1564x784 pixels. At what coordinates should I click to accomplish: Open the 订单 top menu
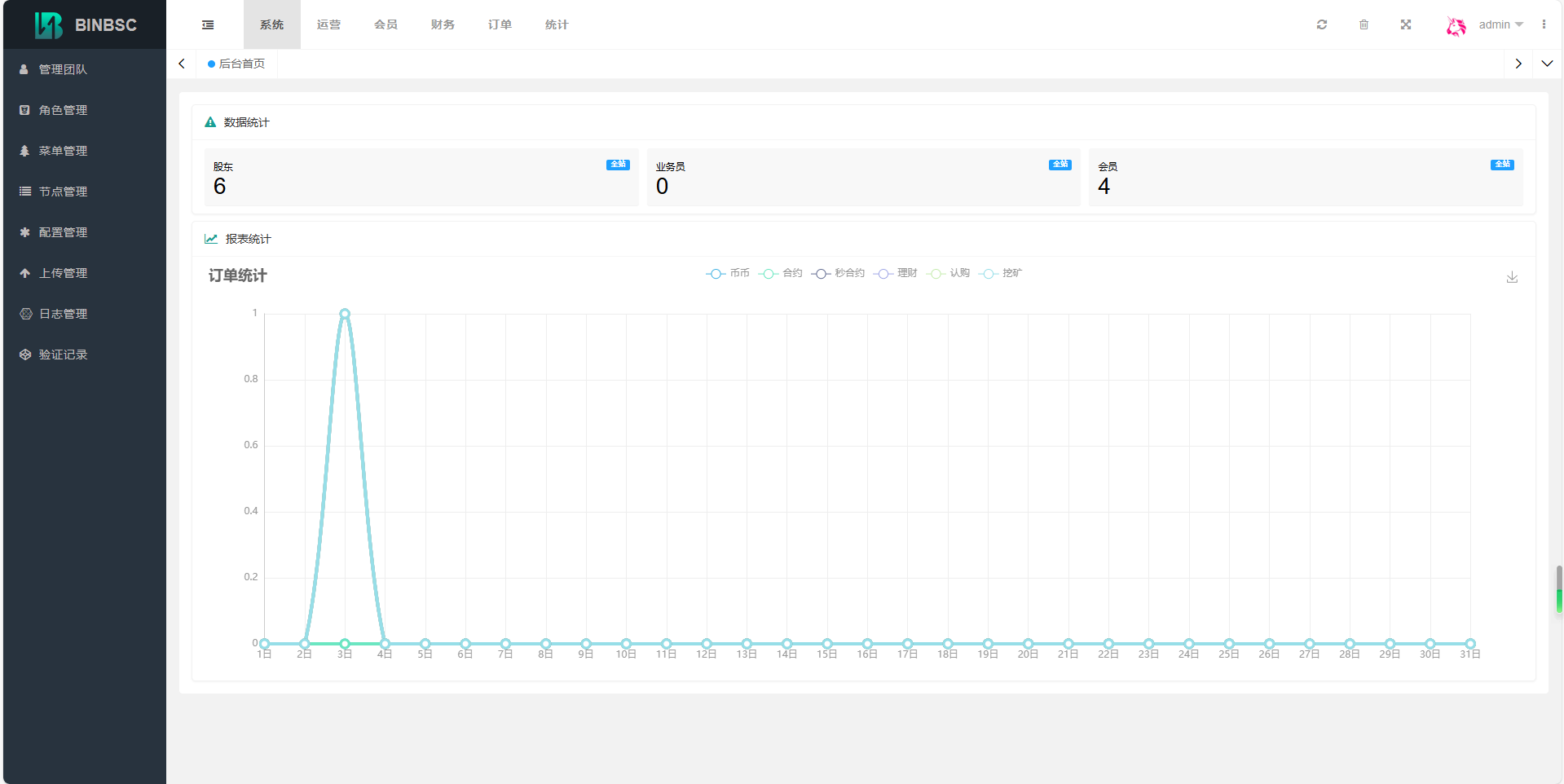500,25
